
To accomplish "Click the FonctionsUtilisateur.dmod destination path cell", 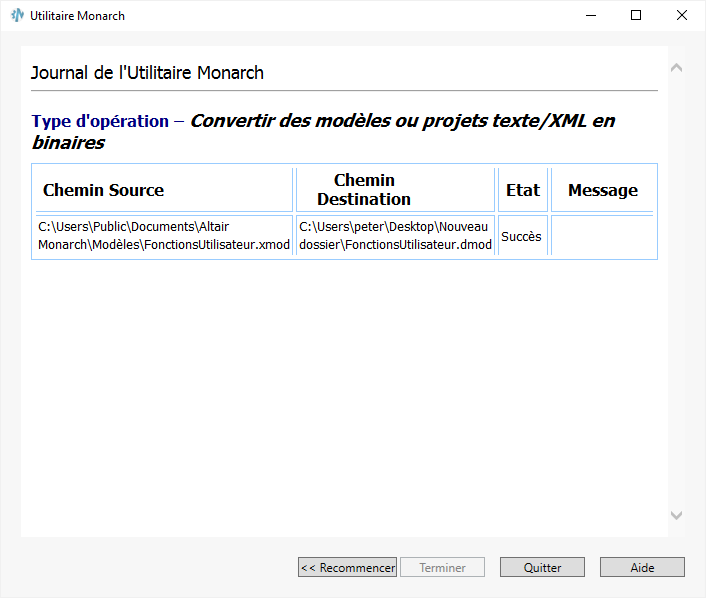I will [x=395, y=236].
